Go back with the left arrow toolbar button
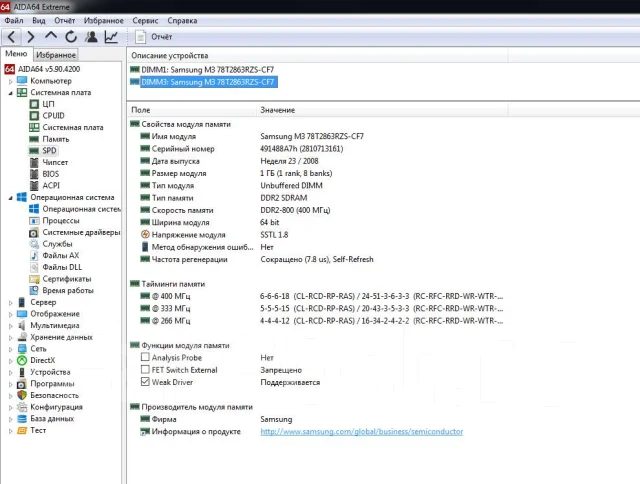Image resolution: width=640 pixels, height=484 pixels. pos(11,37)
